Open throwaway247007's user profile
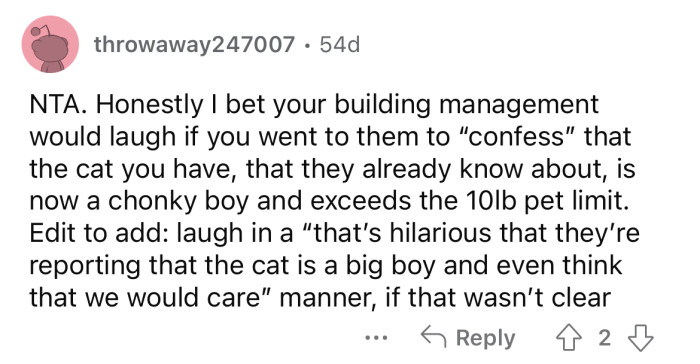The image size is (700, 364). coord(194,45)
